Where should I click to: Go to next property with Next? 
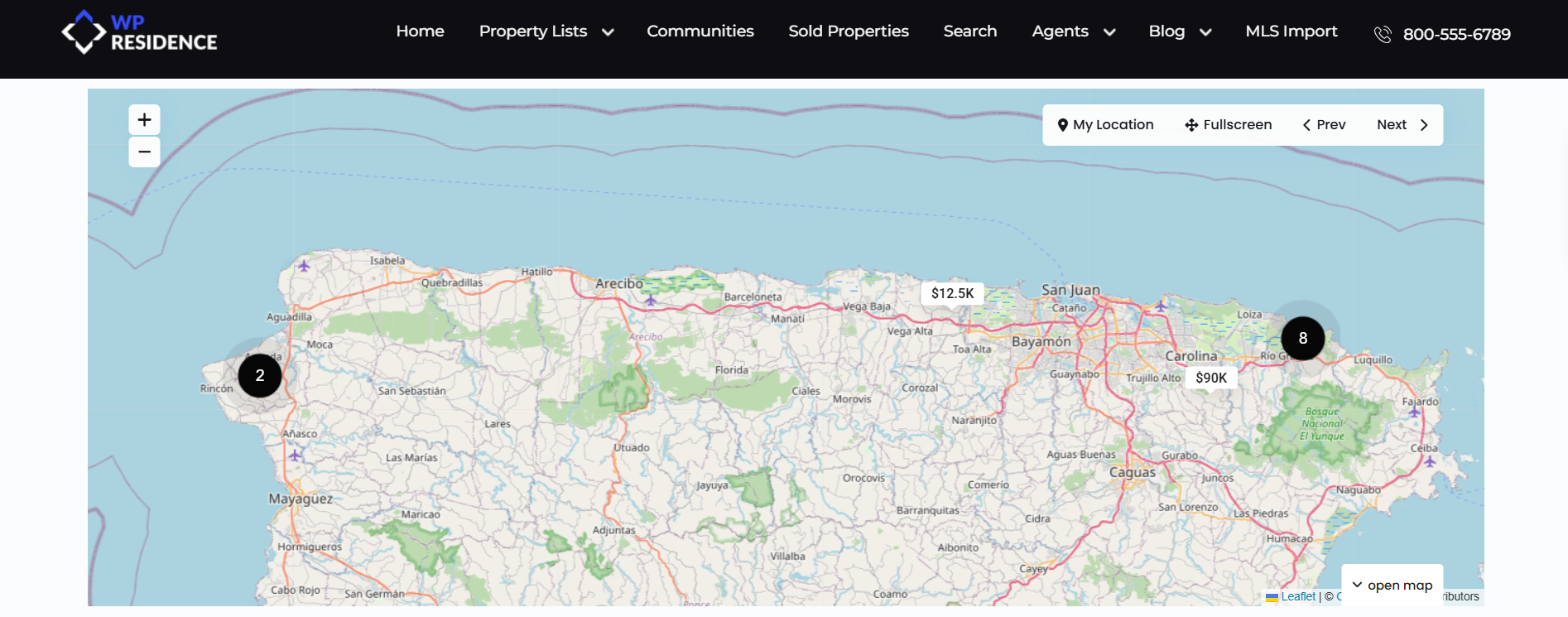coord(1402,125)
